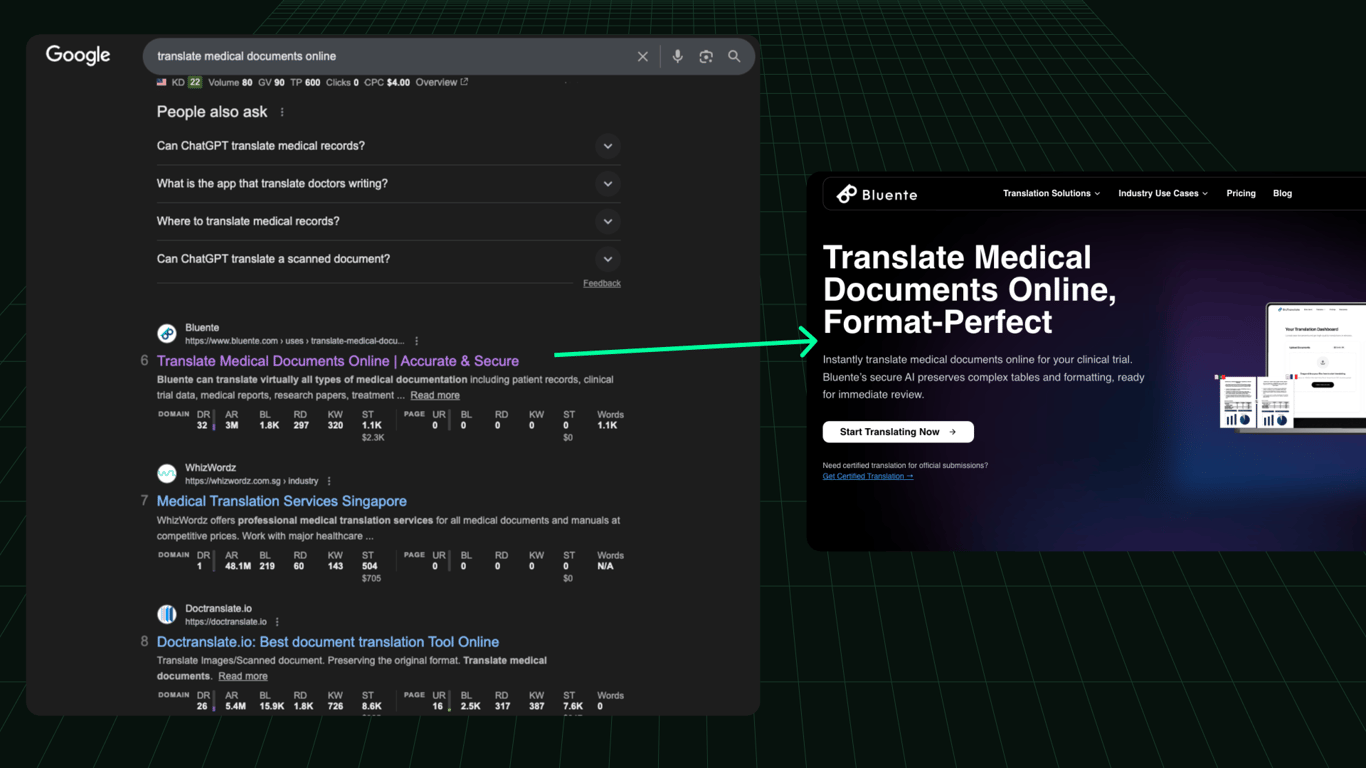Open more options for the WhizWordz result
Screen dimensions: 1366x768
pyautogui.click(x=329, y=481)
